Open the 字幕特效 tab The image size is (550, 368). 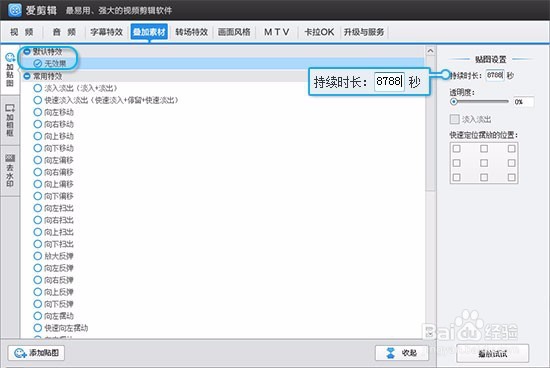[107, 32]
